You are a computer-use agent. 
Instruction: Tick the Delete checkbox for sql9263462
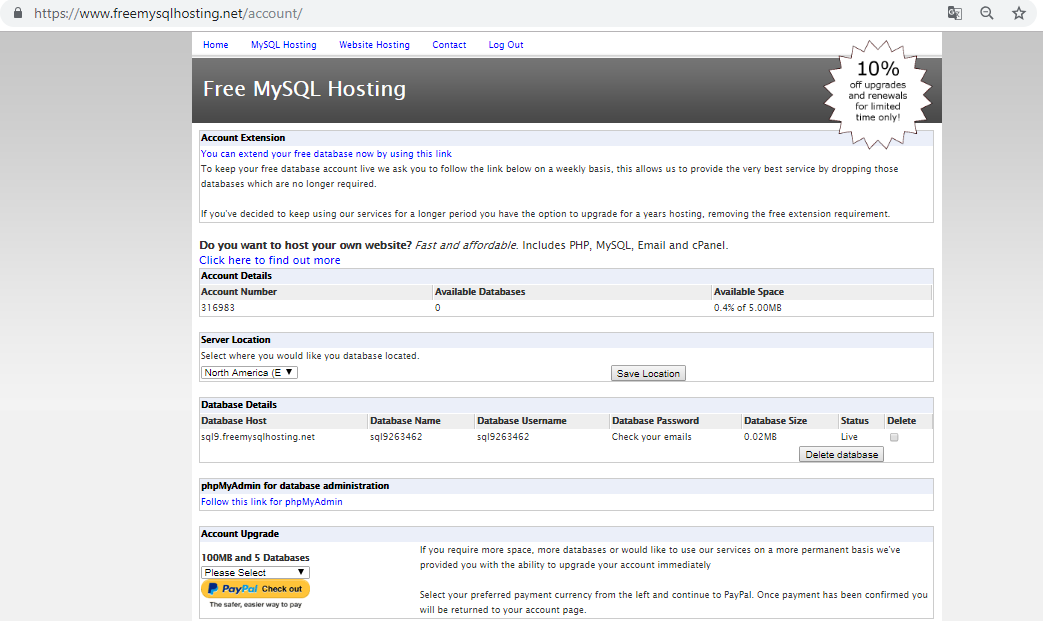click(894, 437)
